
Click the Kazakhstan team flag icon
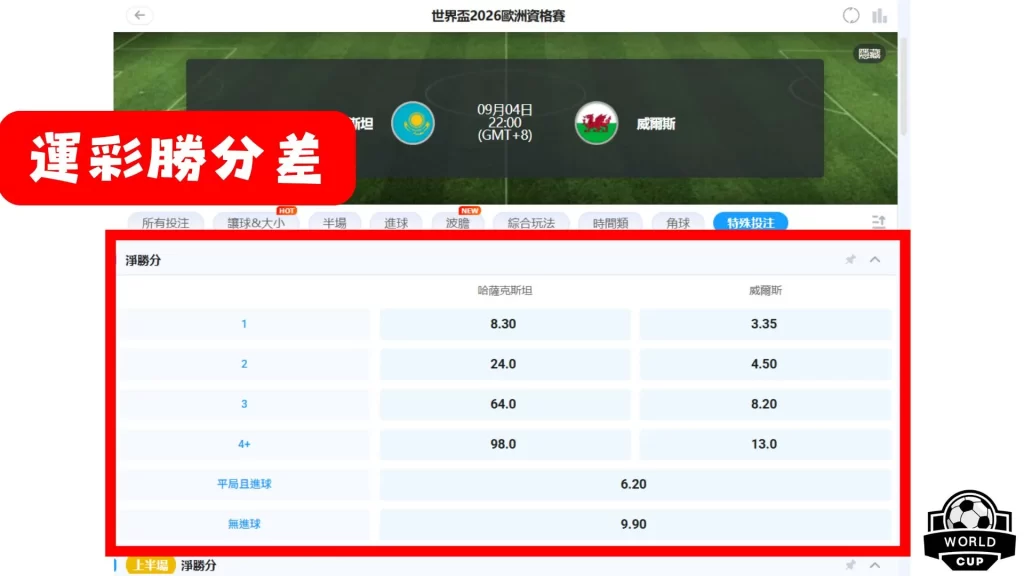pos(413,122)
